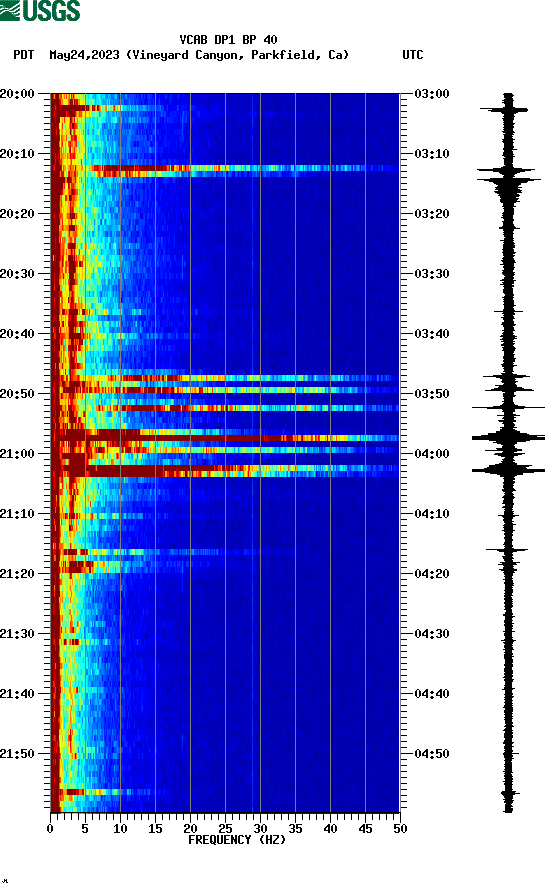Click the '03:50' UTC time label
Viewport: 552px width, 892px height.
click(x=432, y=394)
